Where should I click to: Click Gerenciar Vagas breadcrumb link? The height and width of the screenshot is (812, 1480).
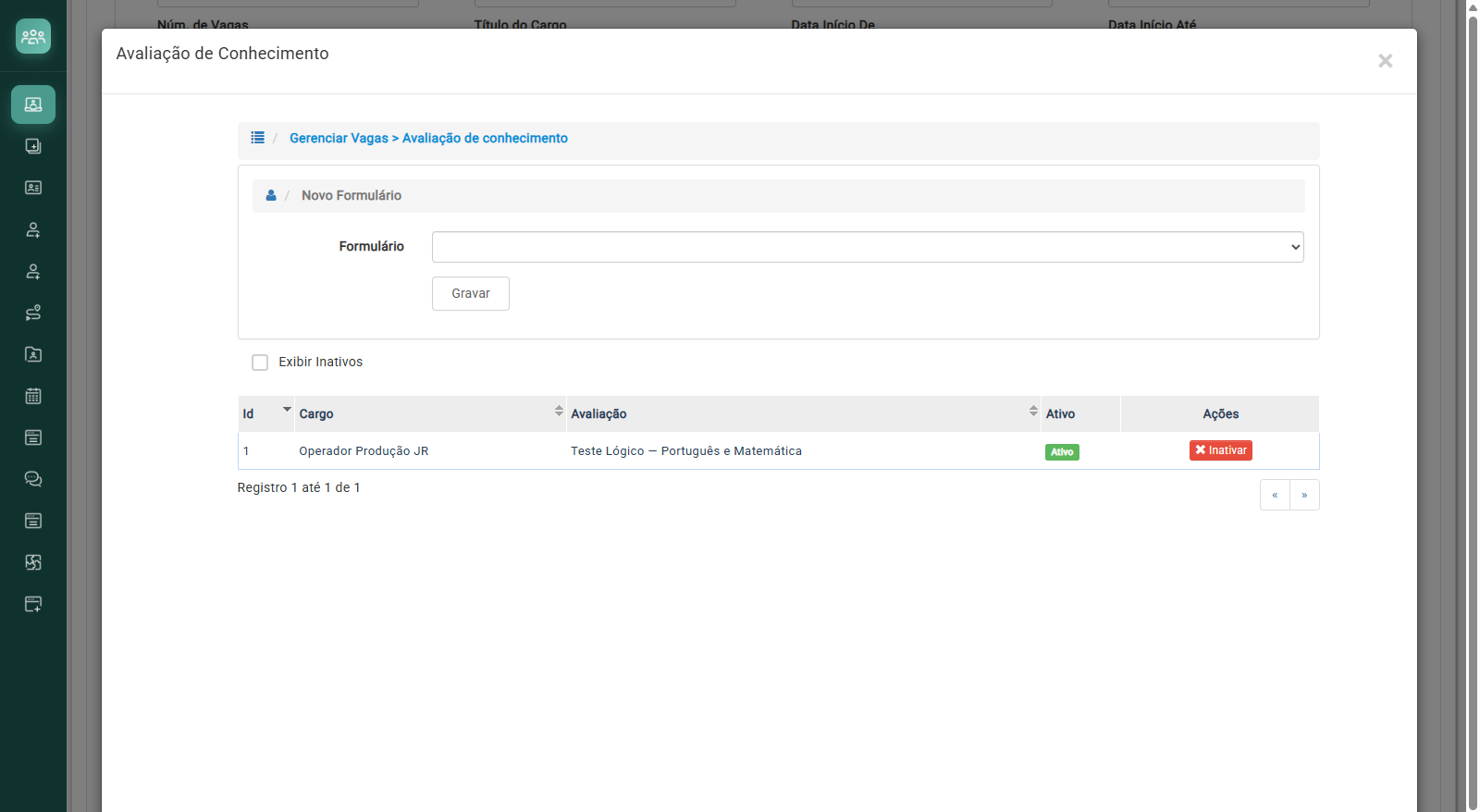[339, 138]
